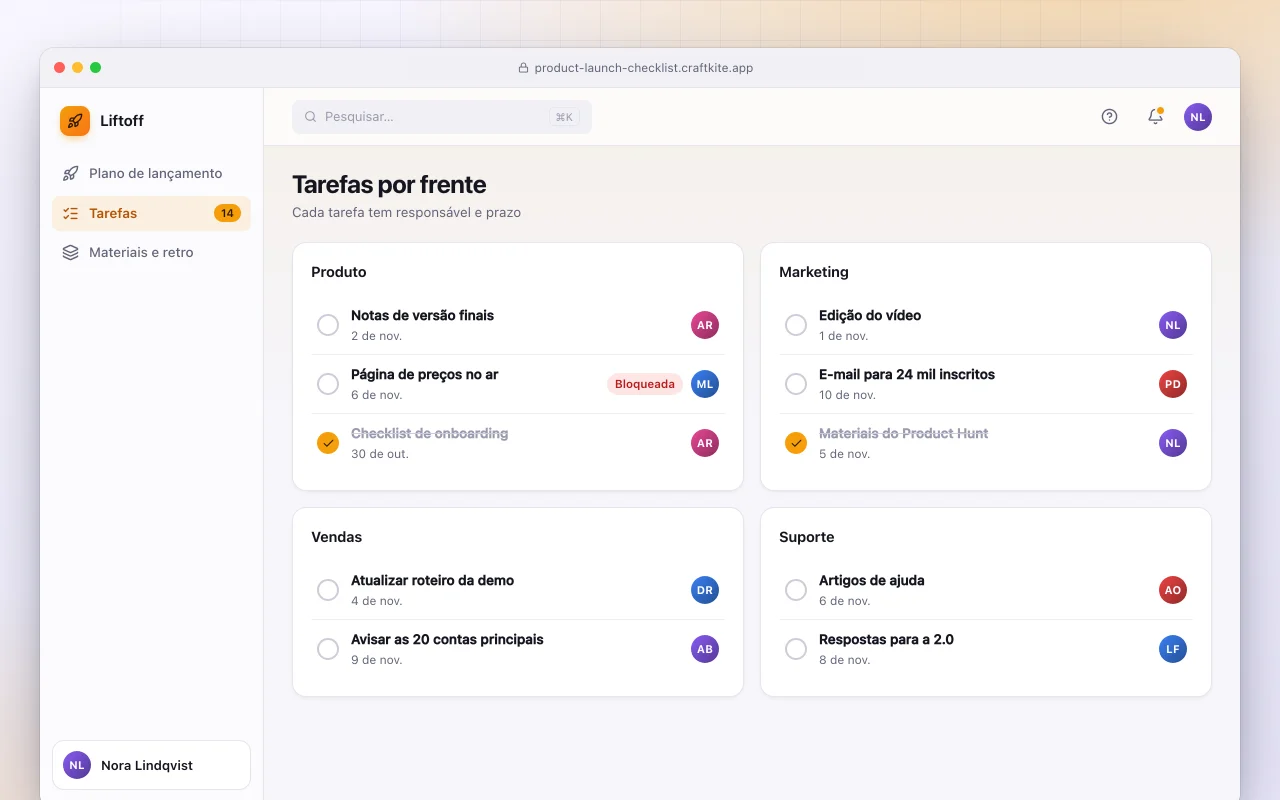
Task: Click NL avatar on Edição do vídeo
Action: [x=1173, y=325]
